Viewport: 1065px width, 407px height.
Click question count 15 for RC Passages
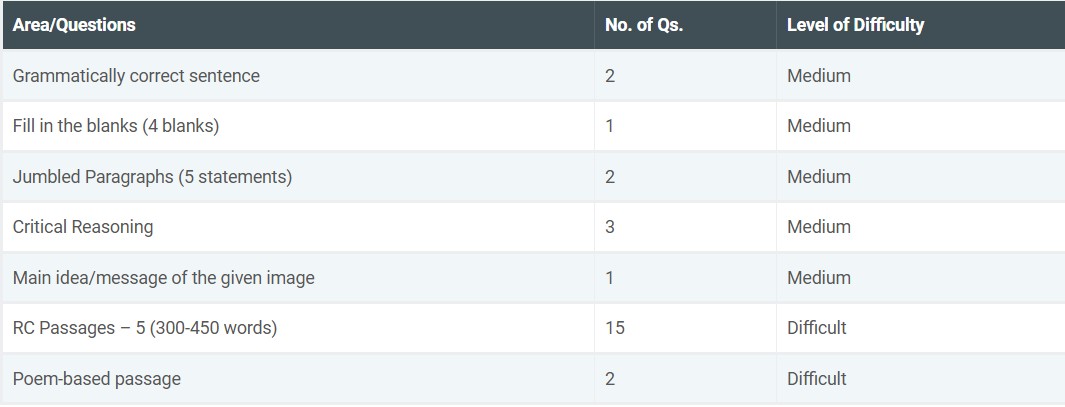tap(615, 328)
